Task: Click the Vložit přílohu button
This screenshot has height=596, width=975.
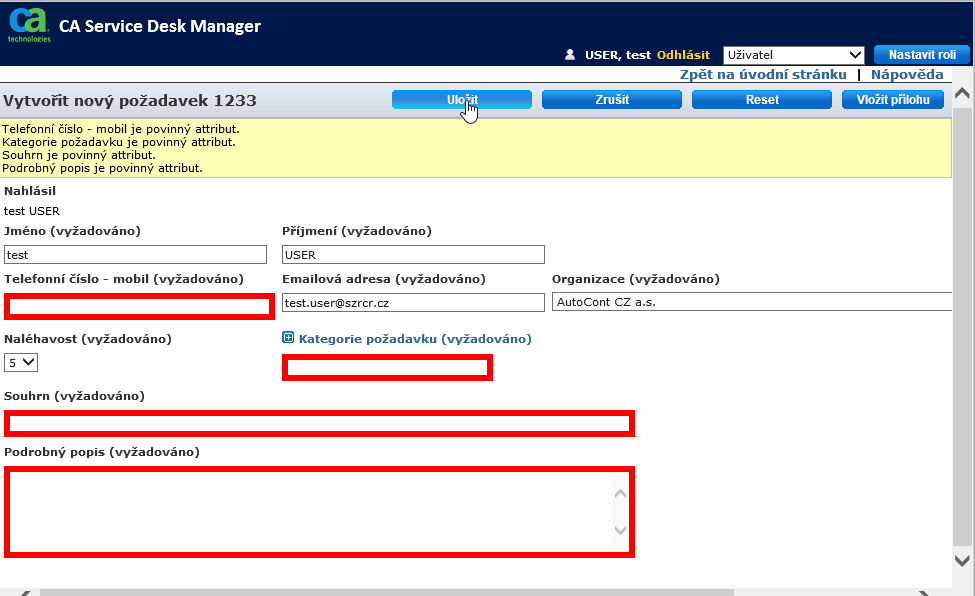Action: click(x=893, y=100)
